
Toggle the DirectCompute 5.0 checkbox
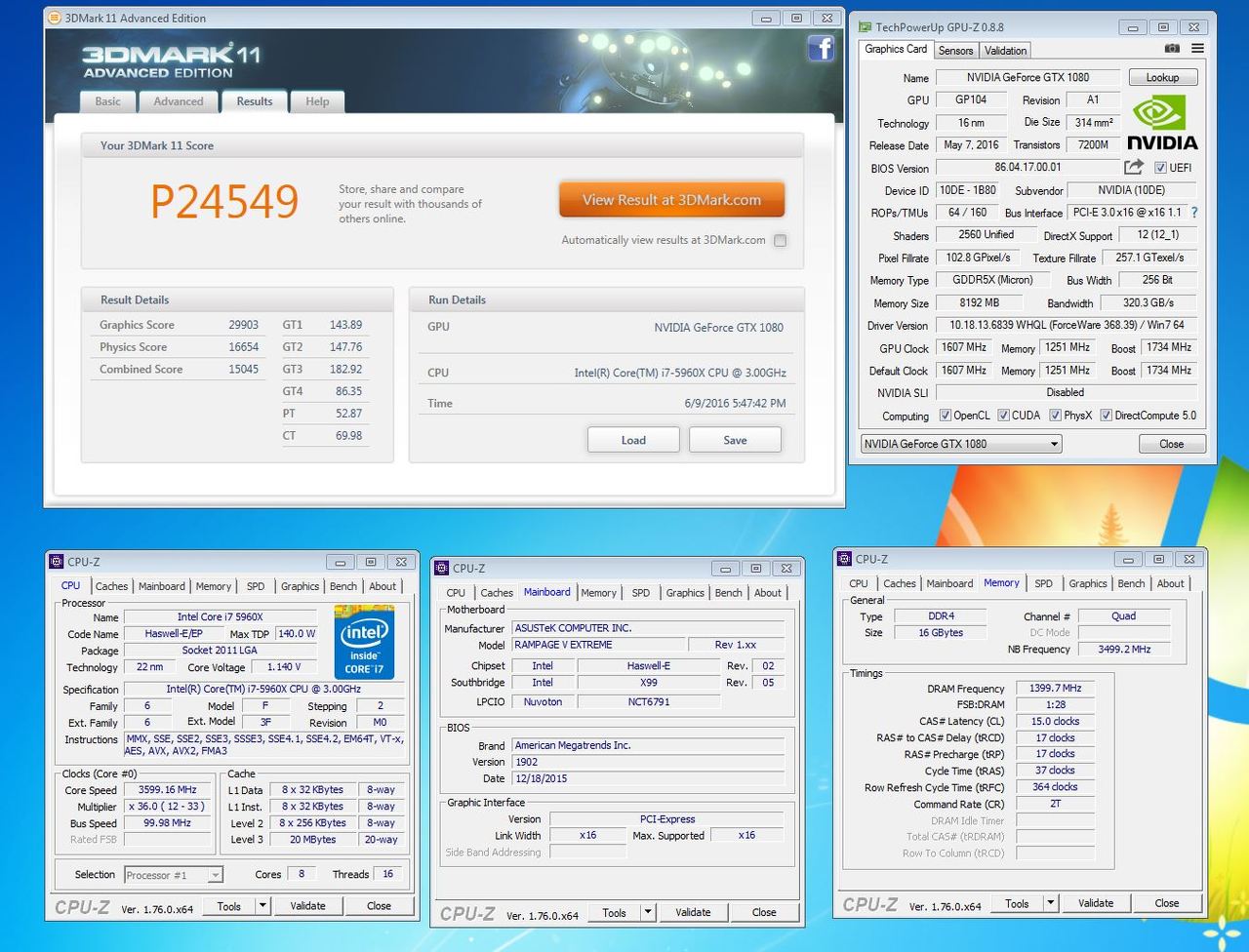[1106, 416]
